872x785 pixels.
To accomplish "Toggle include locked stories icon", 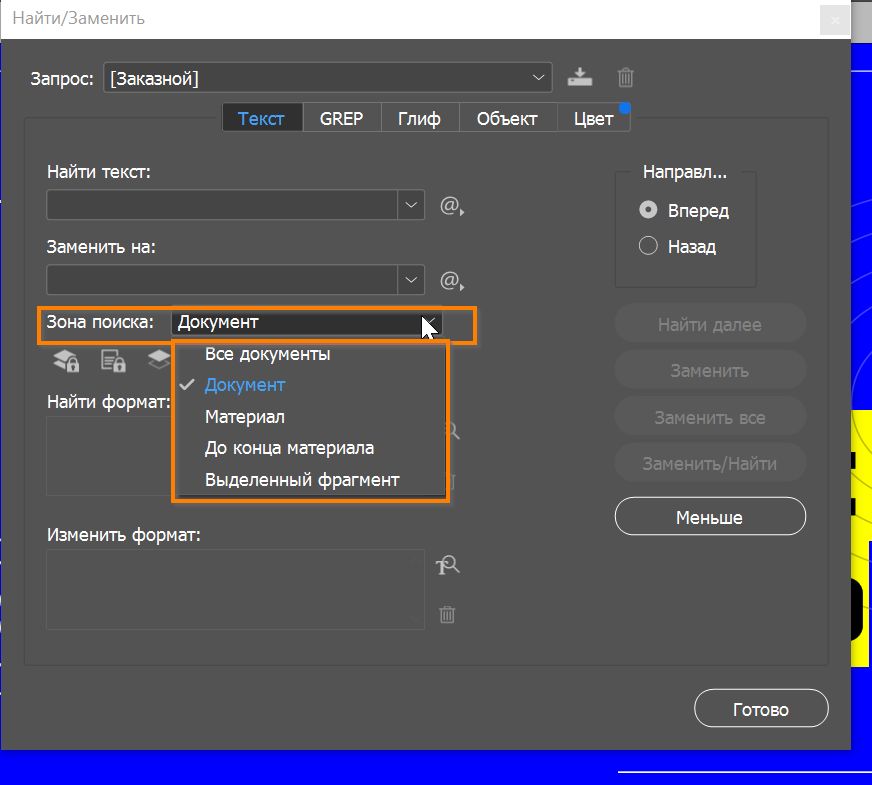I will click(113, 361).
